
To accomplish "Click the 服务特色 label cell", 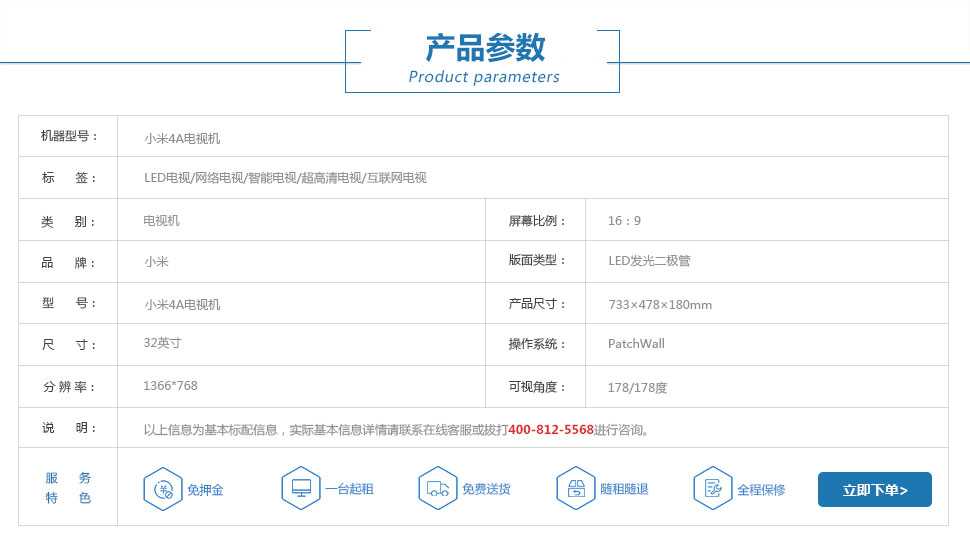I will tap(68, 487).
